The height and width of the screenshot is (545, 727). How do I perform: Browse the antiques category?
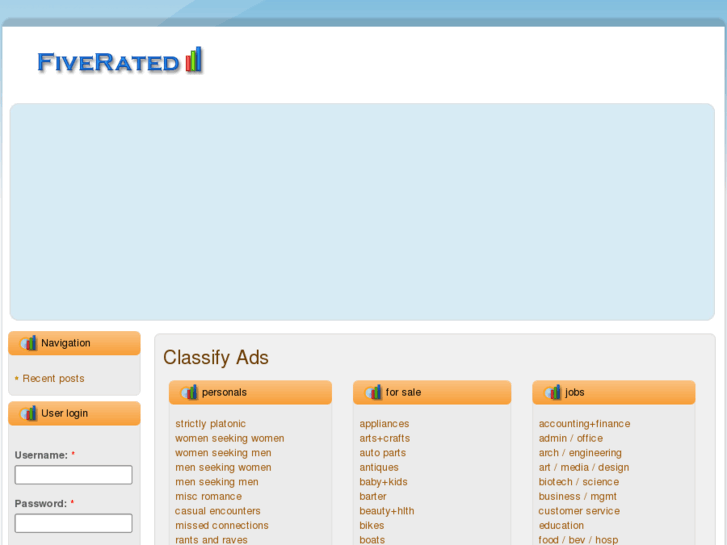[379, 467]
